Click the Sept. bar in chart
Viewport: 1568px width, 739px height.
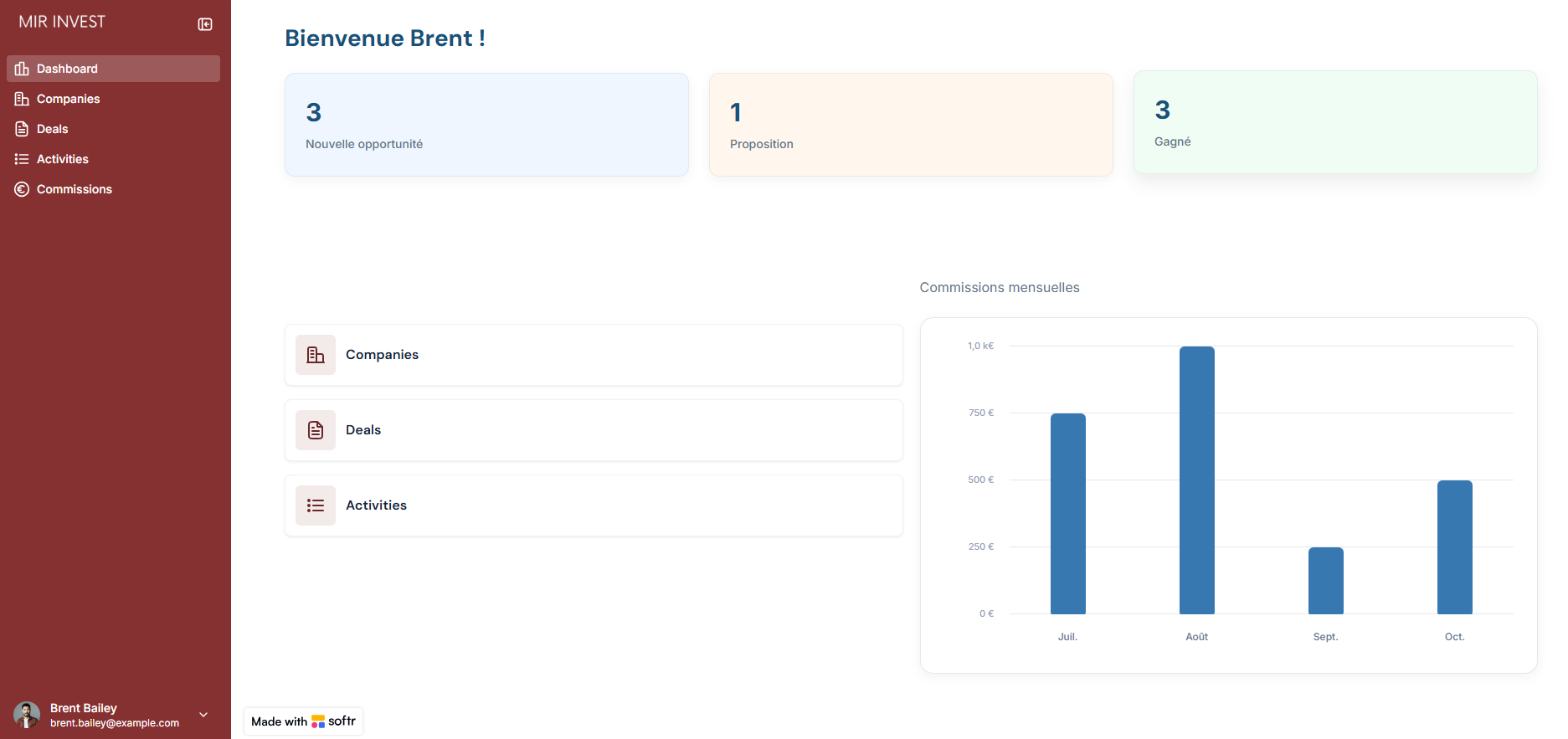tap(1326, 581)
